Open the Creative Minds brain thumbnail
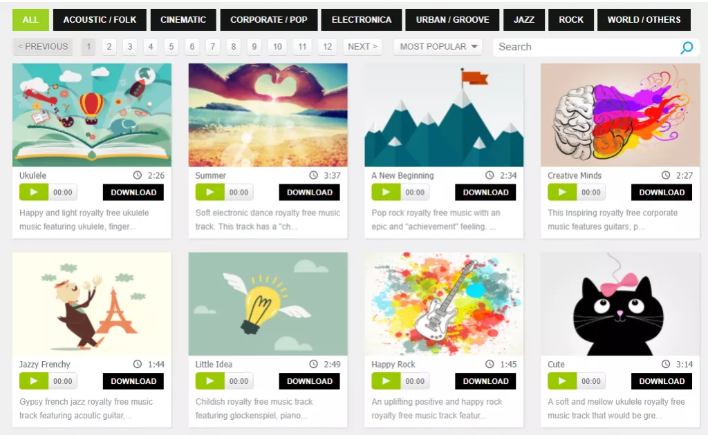Viewport: 708px width, 435px height. (620, 115)
